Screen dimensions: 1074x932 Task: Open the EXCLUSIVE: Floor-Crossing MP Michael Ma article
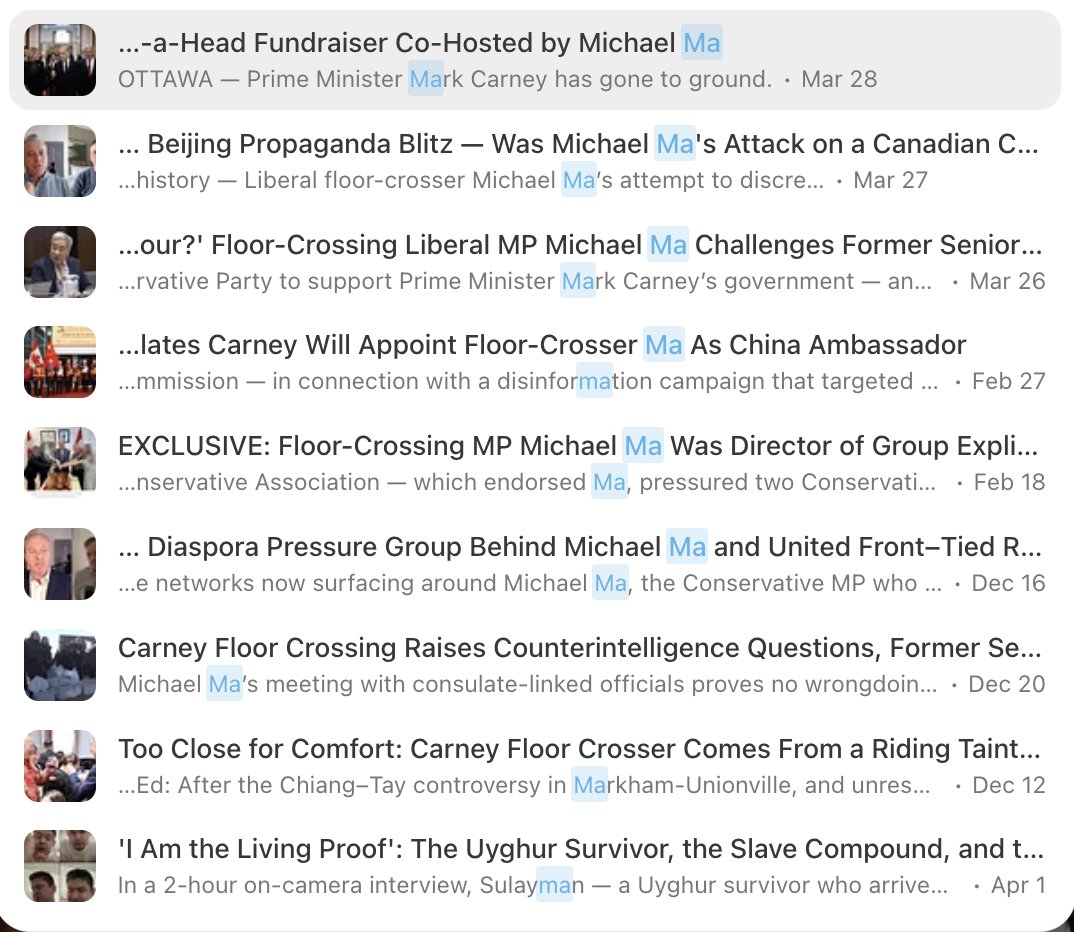[x=534, y=463]
